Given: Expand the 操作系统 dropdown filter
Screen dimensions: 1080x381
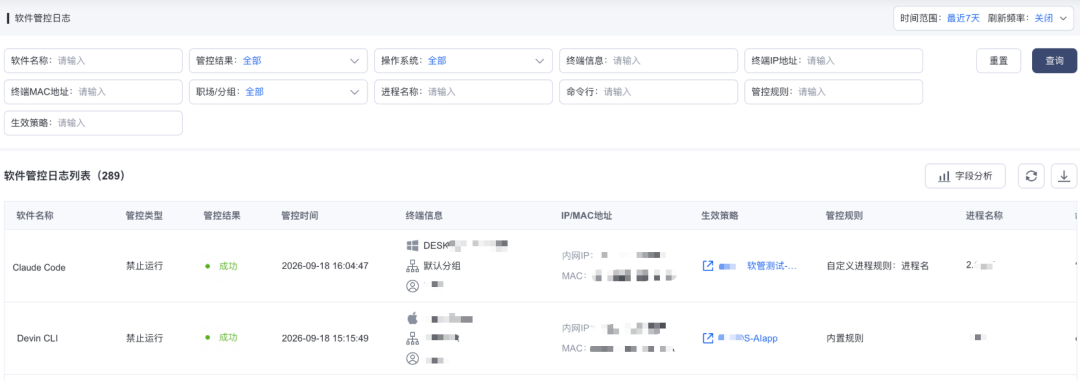Looking at the screenshot, I should [x=463, y=61].
